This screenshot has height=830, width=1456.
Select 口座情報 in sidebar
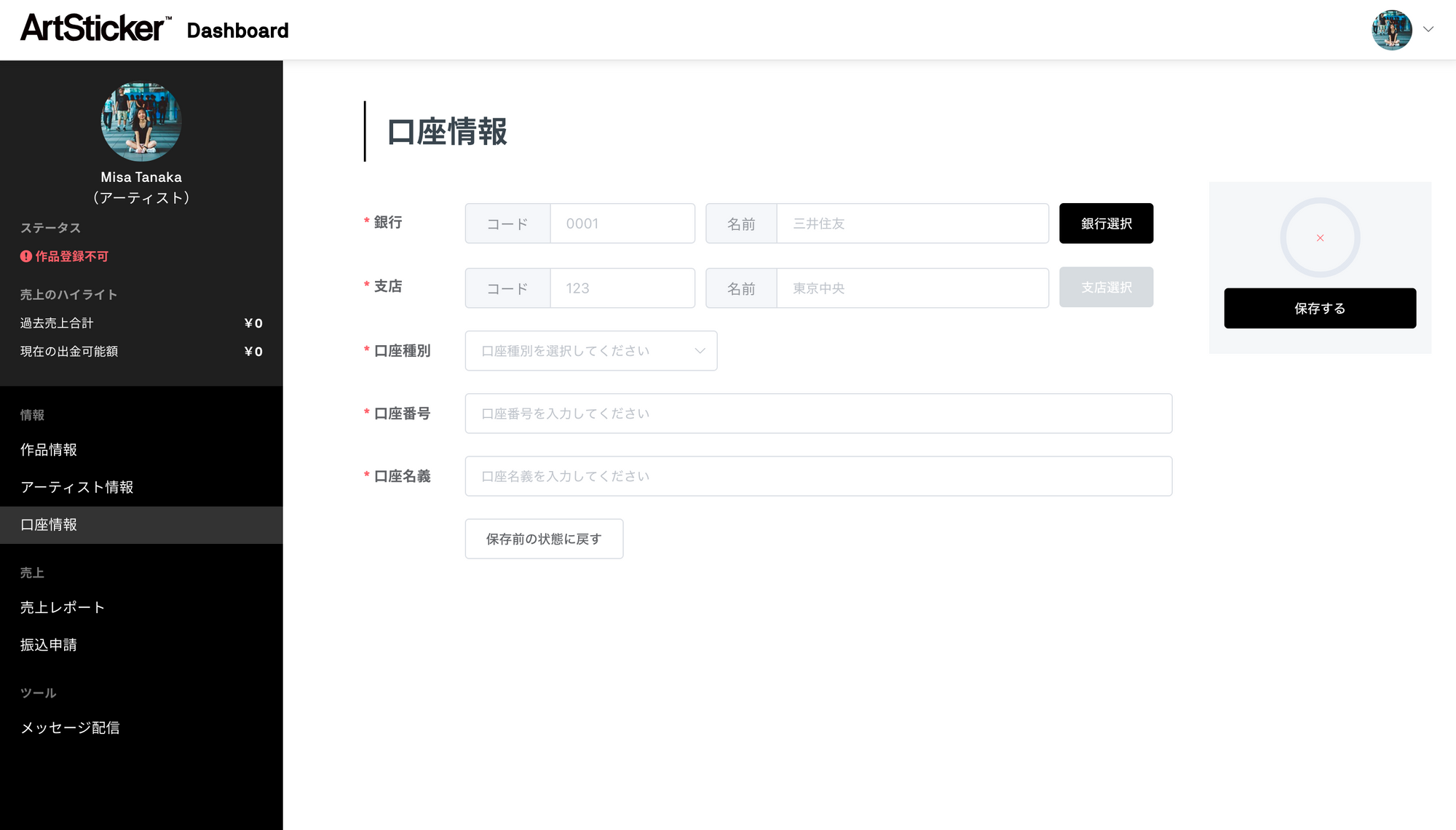coord(49,525)
